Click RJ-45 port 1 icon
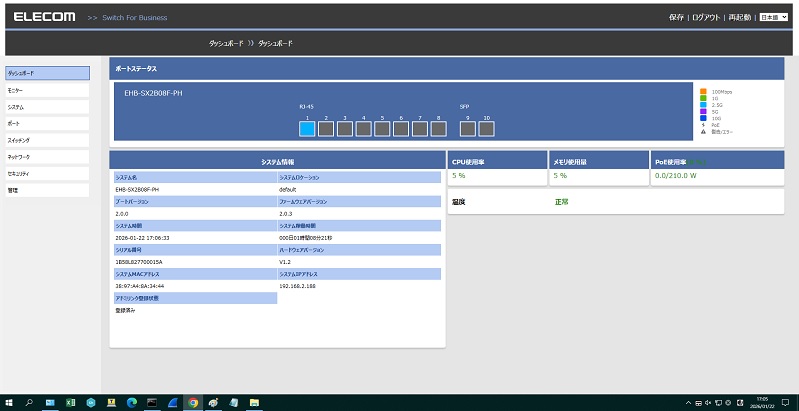Viewport: 799px width, 411px height. tap(307, 128)
